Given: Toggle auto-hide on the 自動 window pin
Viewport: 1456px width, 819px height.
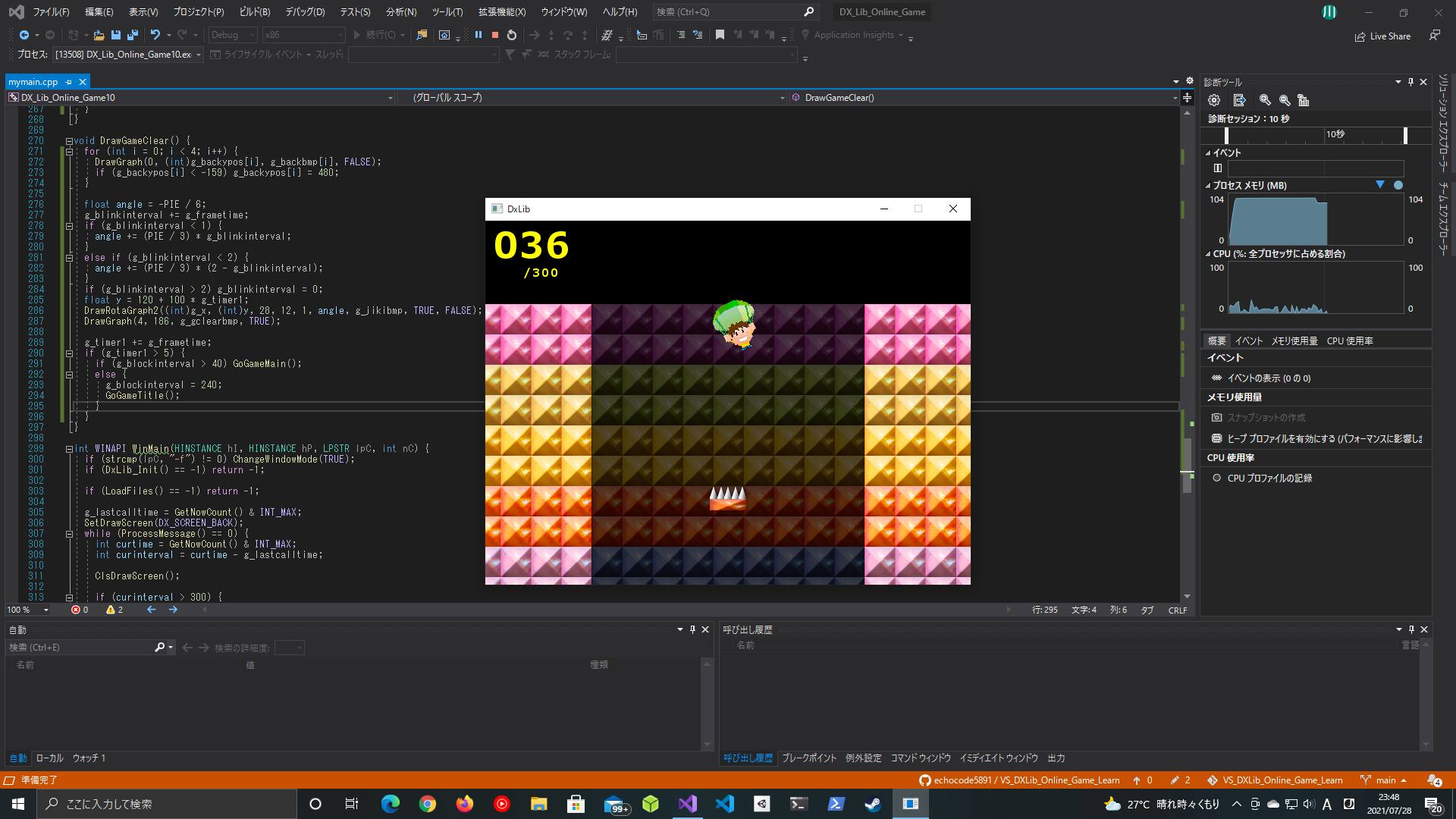Looking at the screenshot, I should point(692,629).
